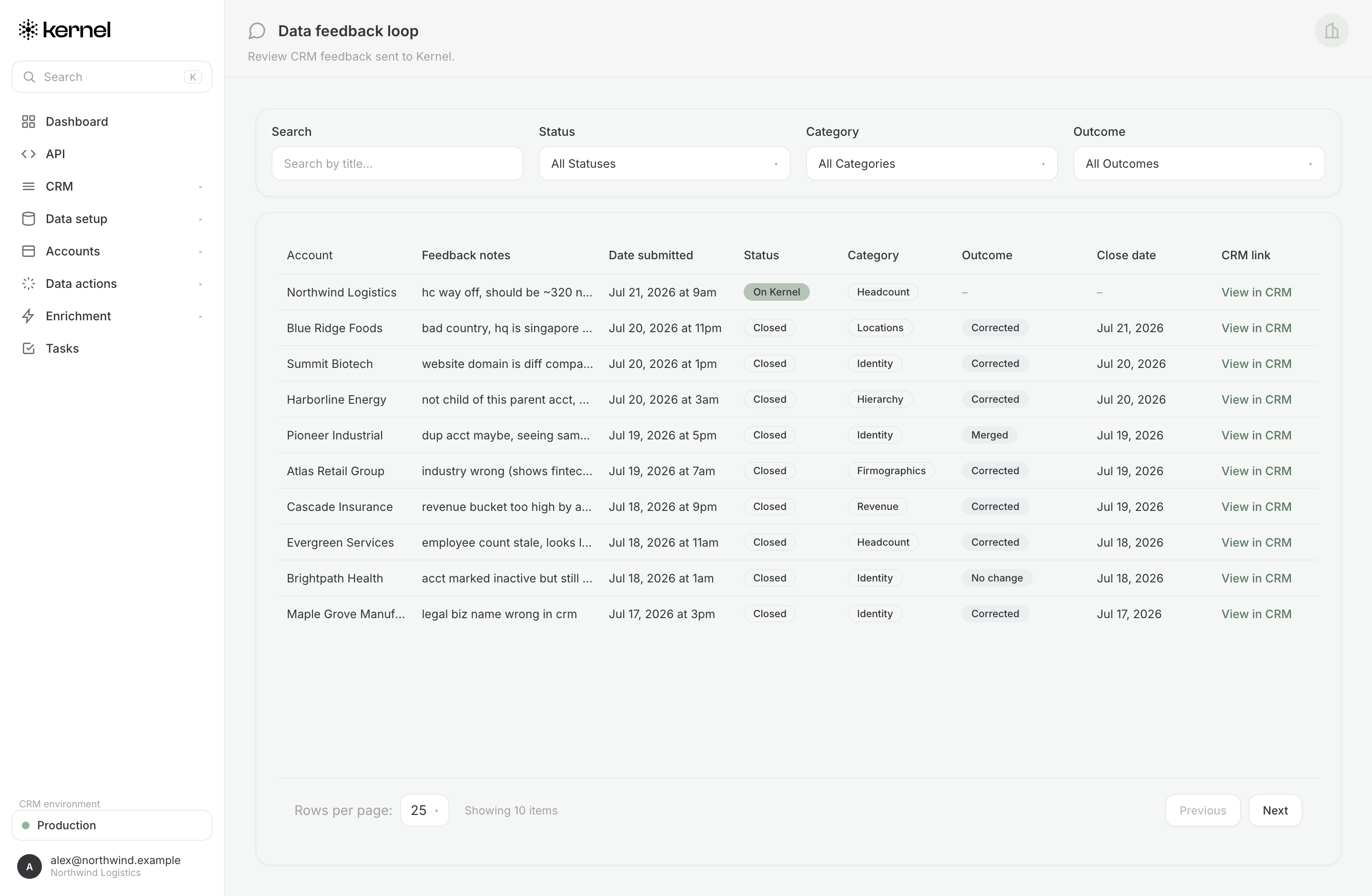Open Data actions in the sidebar
The width and height of the screenshot is (1372, 896).
(x=112, y=284)
